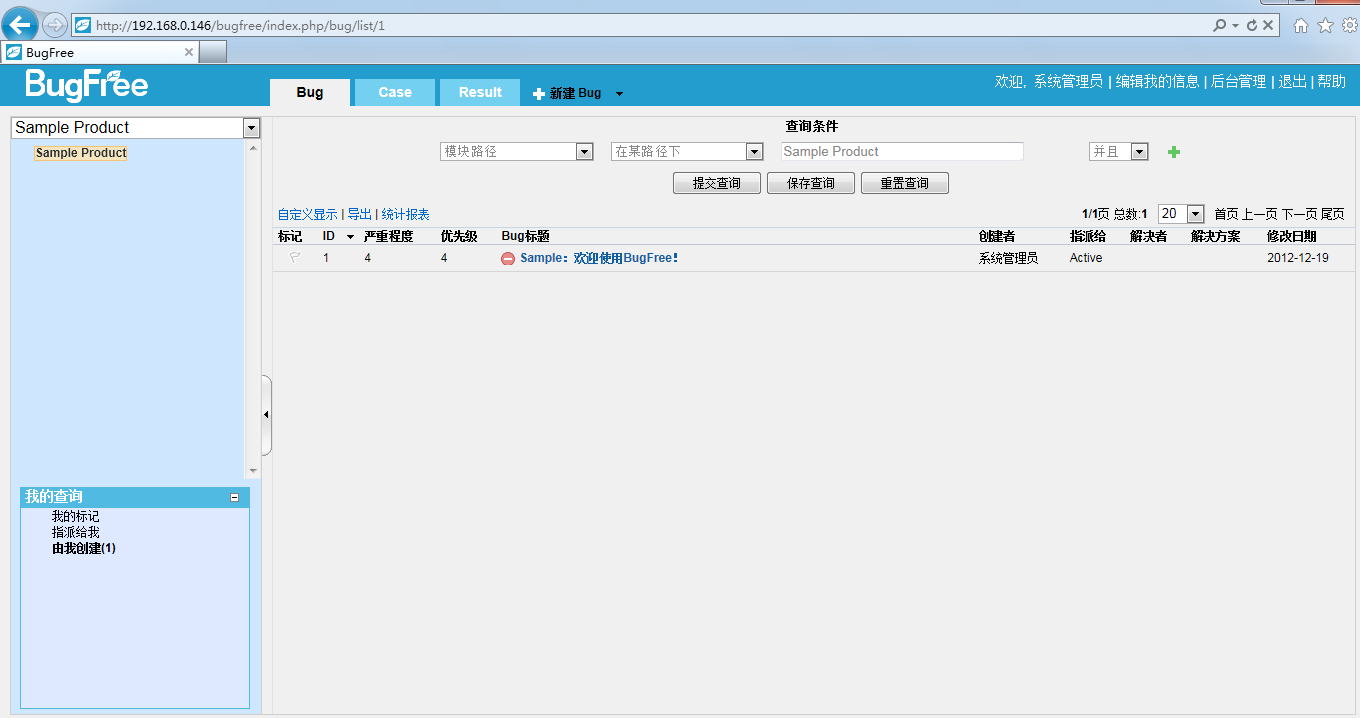Open page size 20 dropdown
Screen dimensions: 1360x718
(1195, 214)
